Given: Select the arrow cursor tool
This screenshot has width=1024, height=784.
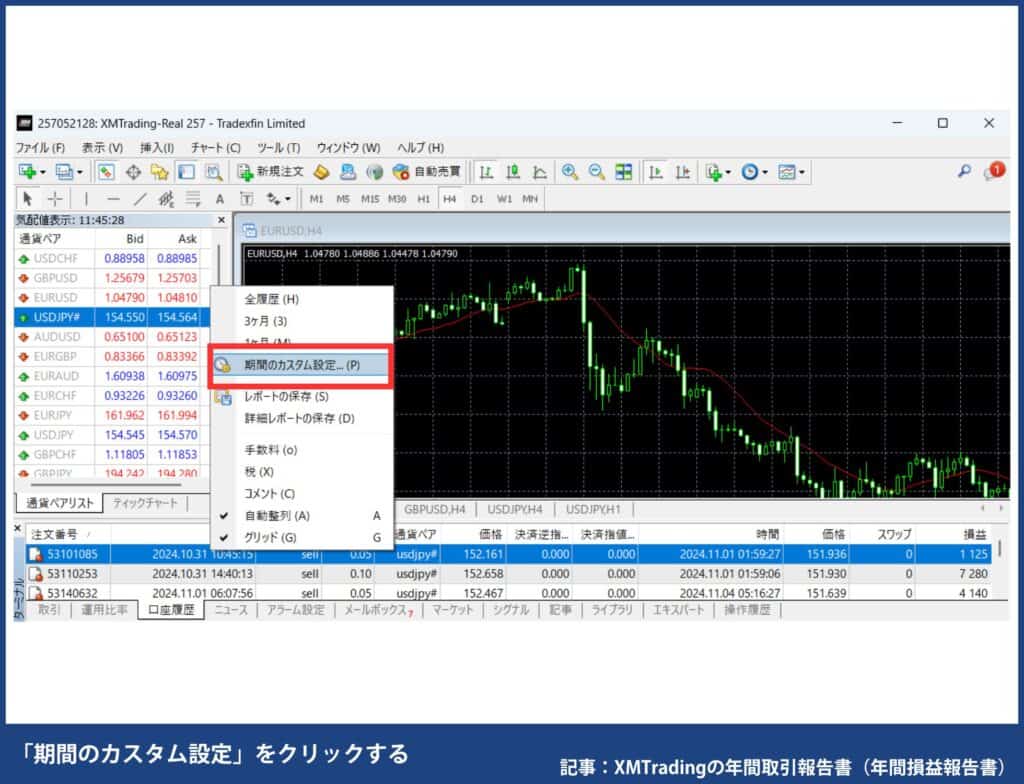Looking at the screenshot, I should (x=27, y=199).
